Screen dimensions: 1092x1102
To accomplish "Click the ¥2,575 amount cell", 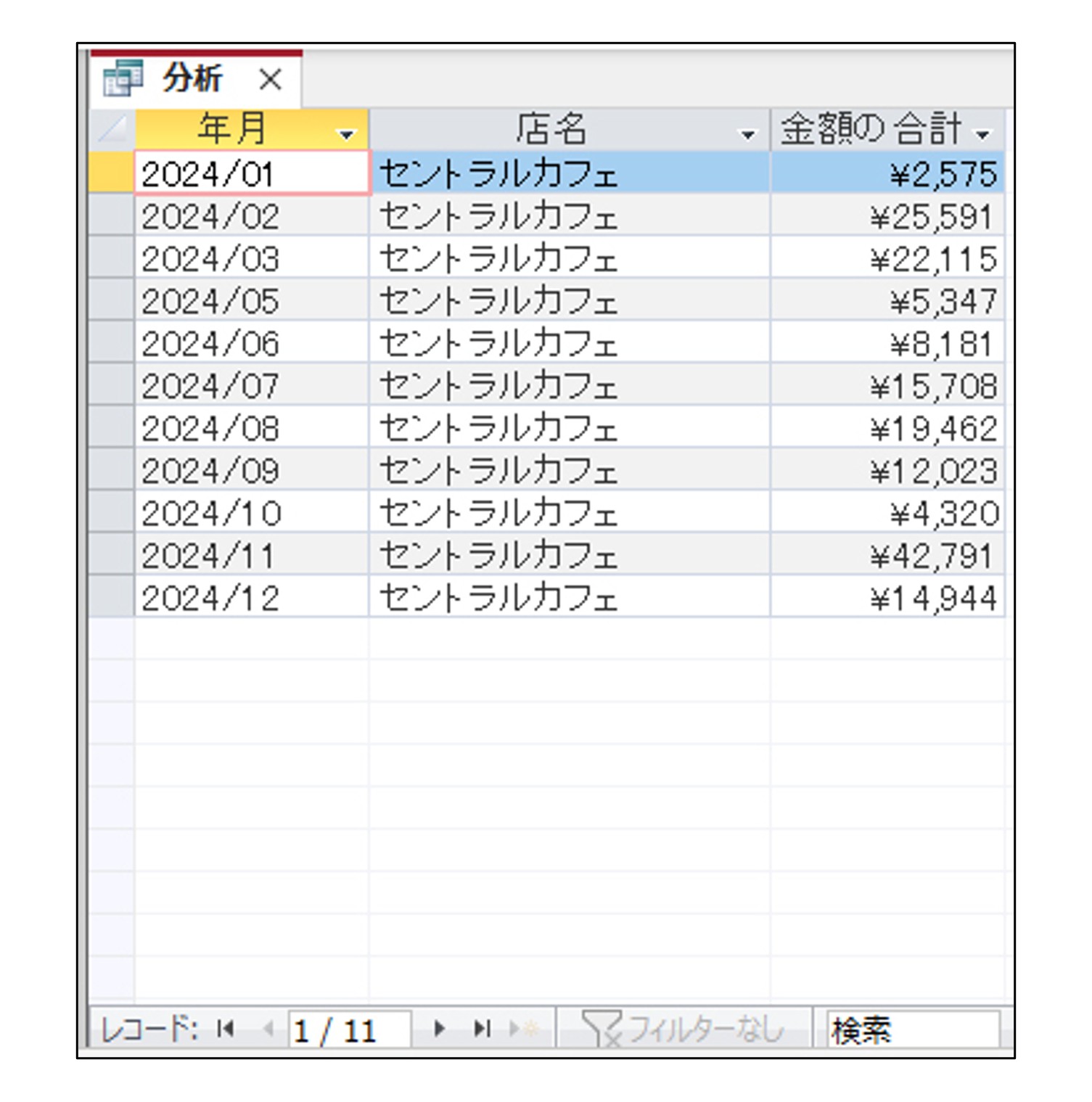I will (x=888, y=173).
